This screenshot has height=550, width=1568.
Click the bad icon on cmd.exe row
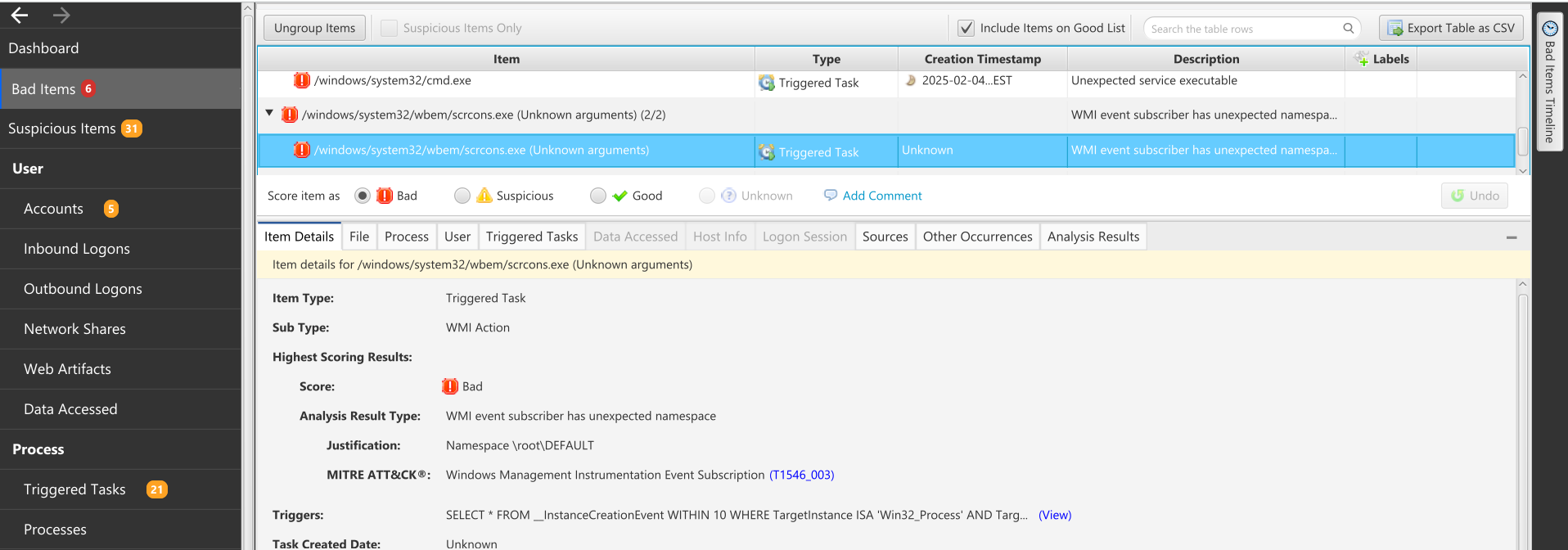click(302, 80)
